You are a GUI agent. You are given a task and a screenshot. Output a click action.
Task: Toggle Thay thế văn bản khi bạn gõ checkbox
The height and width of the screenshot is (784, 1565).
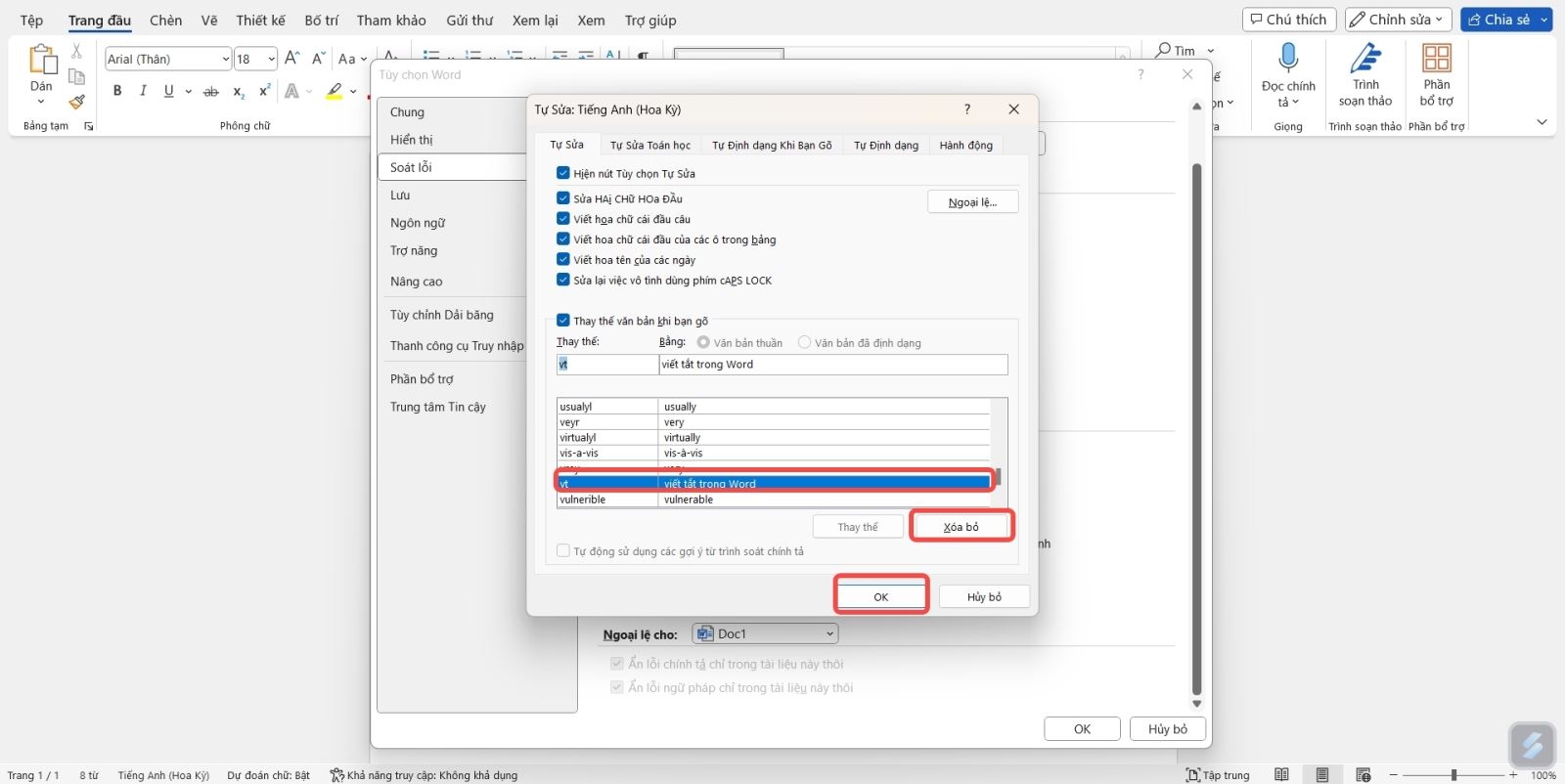(563, 321)
